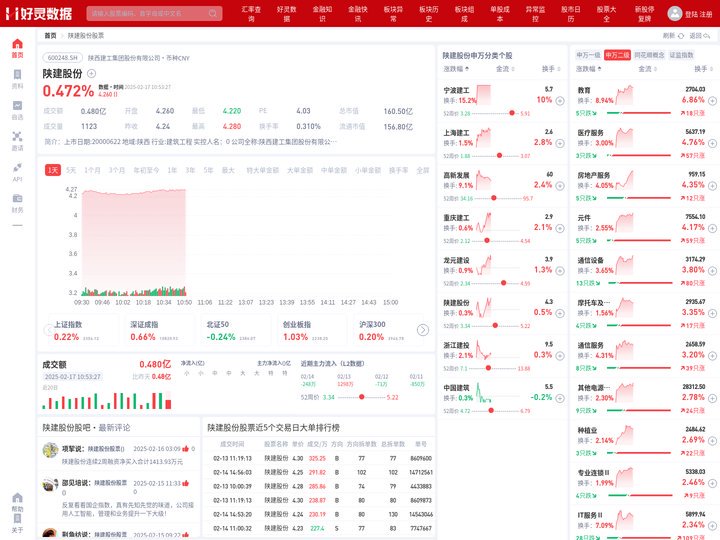Select the 年初至今 chart range

point(146,170)
